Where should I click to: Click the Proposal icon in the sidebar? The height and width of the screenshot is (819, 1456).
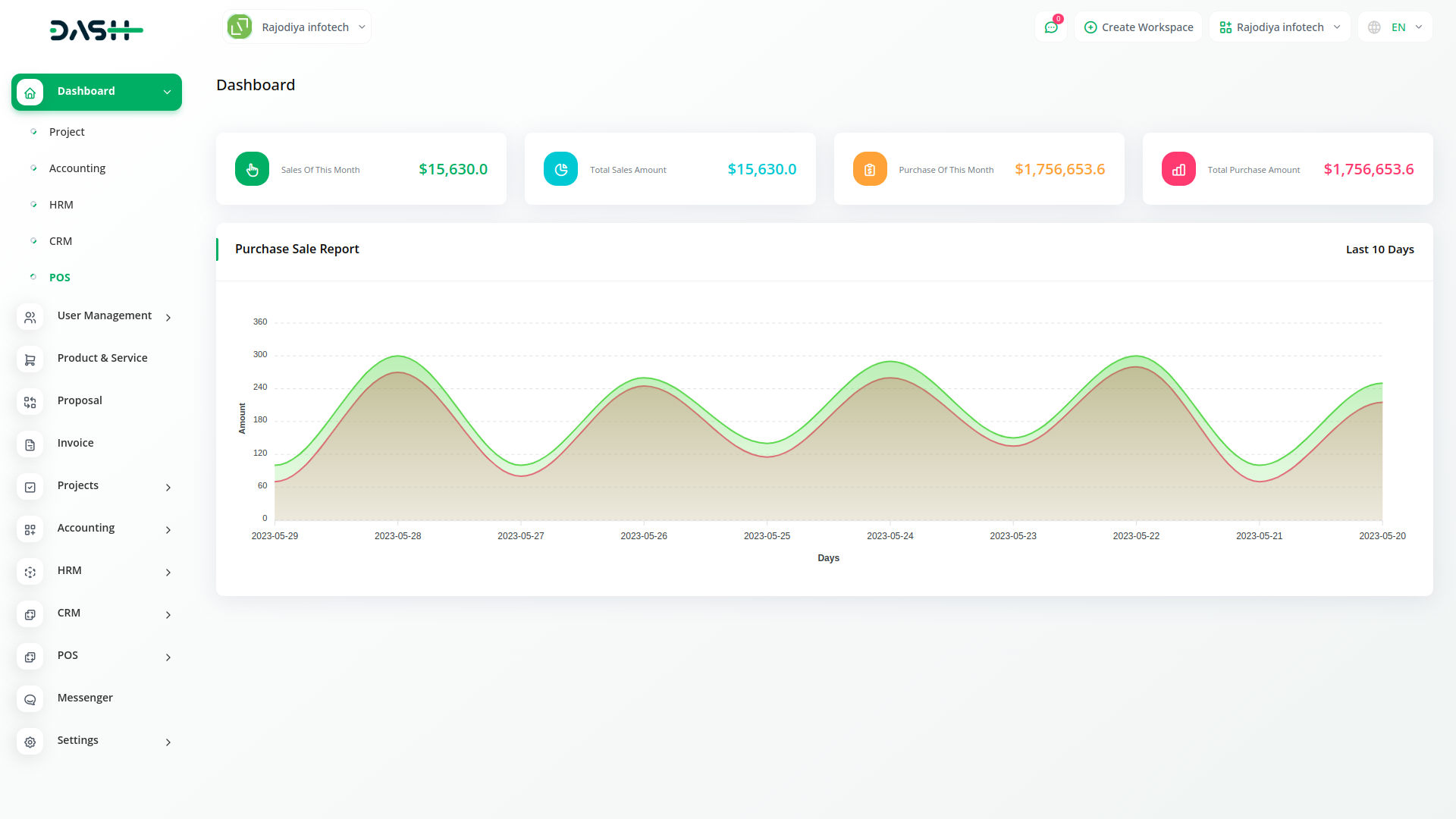tap(30, 402)
